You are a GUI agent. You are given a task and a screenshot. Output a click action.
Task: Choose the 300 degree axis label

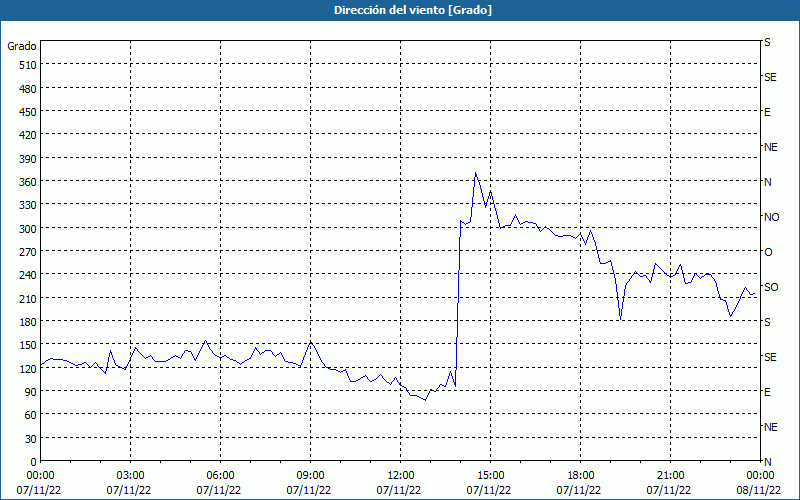click(28, 229)
